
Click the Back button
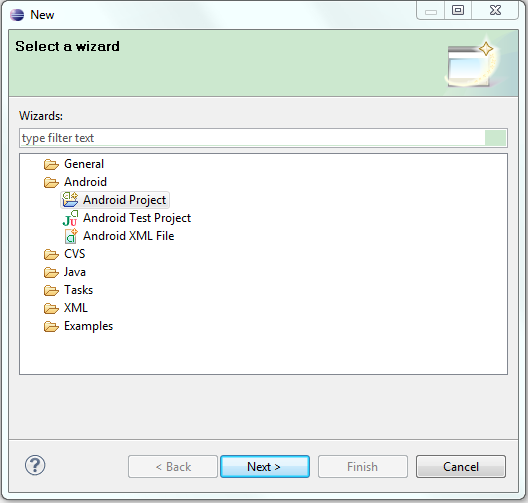point(173,467)
